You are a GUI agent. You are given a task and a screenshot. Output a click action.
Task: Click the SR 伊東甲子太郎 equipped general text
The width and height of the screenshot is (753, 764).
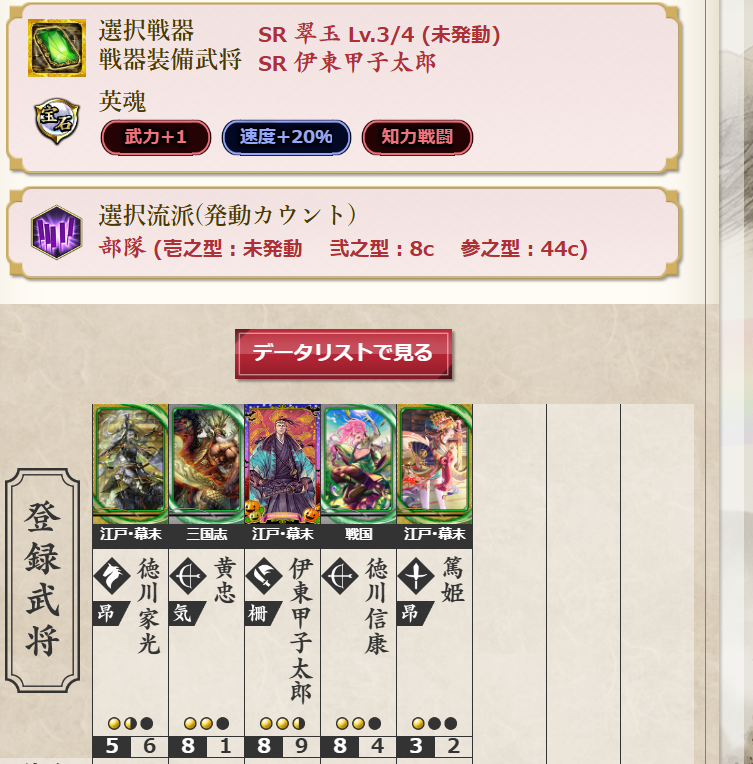[347, 63]
